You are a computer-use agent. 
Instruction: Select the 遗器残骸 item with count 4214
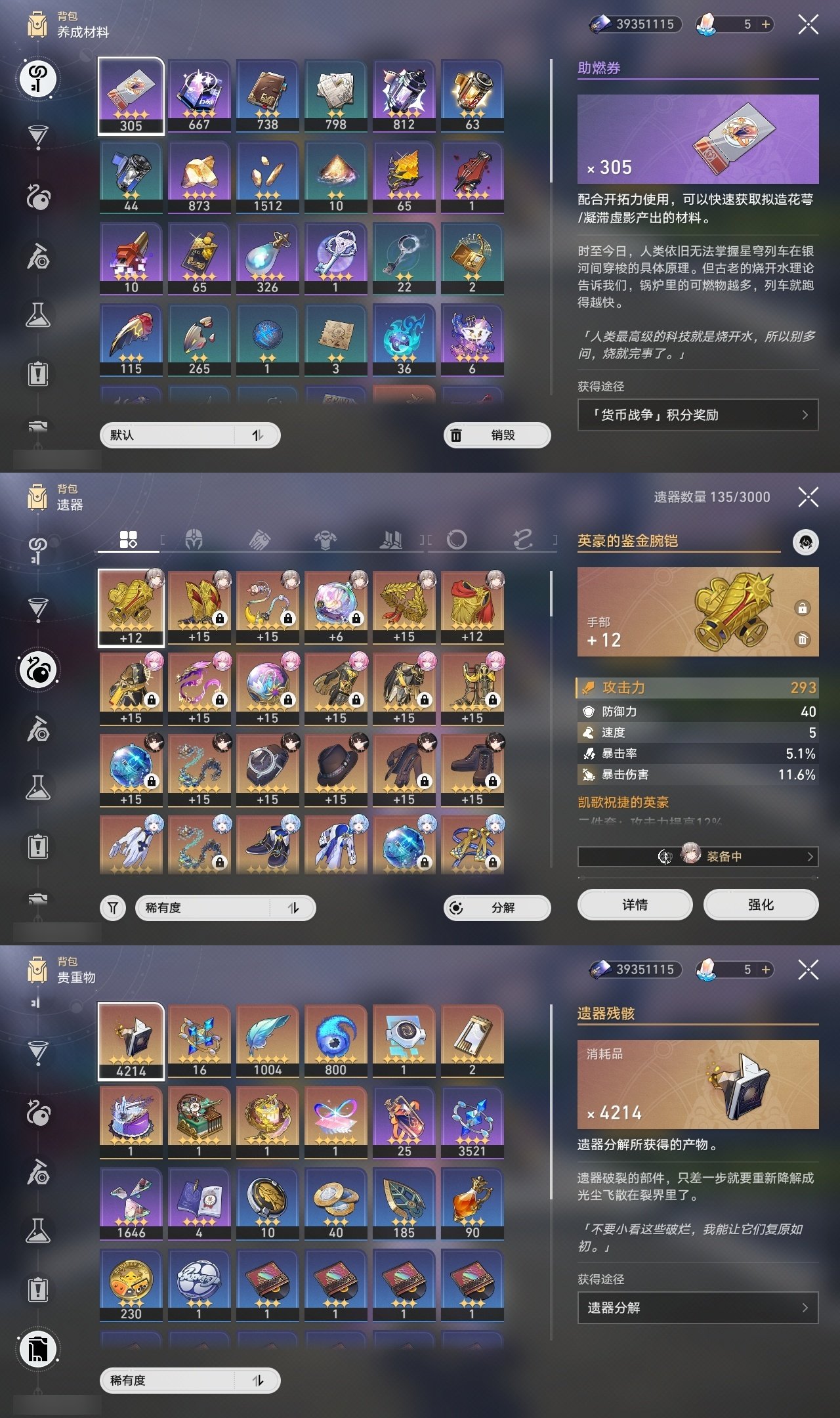(131, 1041)
